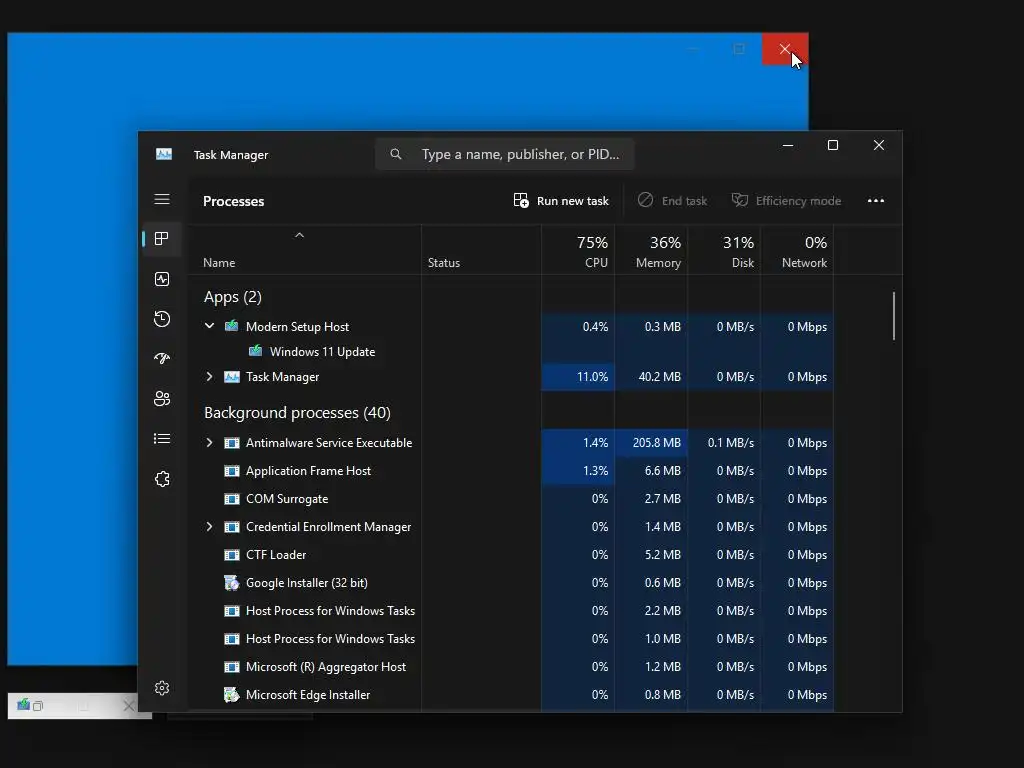The width and height of the screenshot is (1024, 768).
Task: Open the more options ellipsis menu
Action: coord(876,200)
